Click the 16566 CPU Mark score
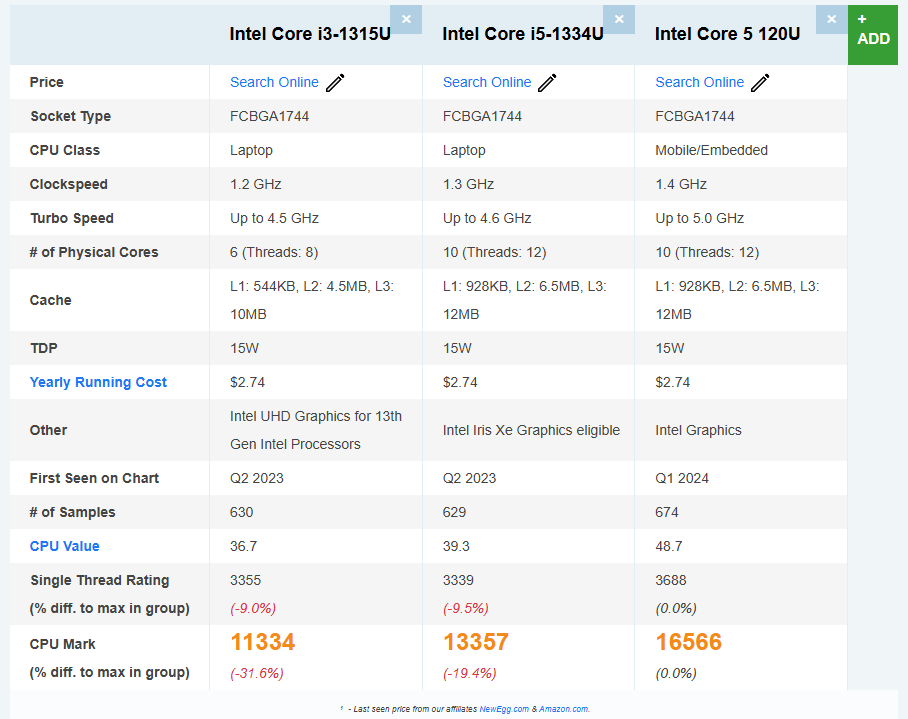The width and height of the screenshot is (908, 719). 689,642
